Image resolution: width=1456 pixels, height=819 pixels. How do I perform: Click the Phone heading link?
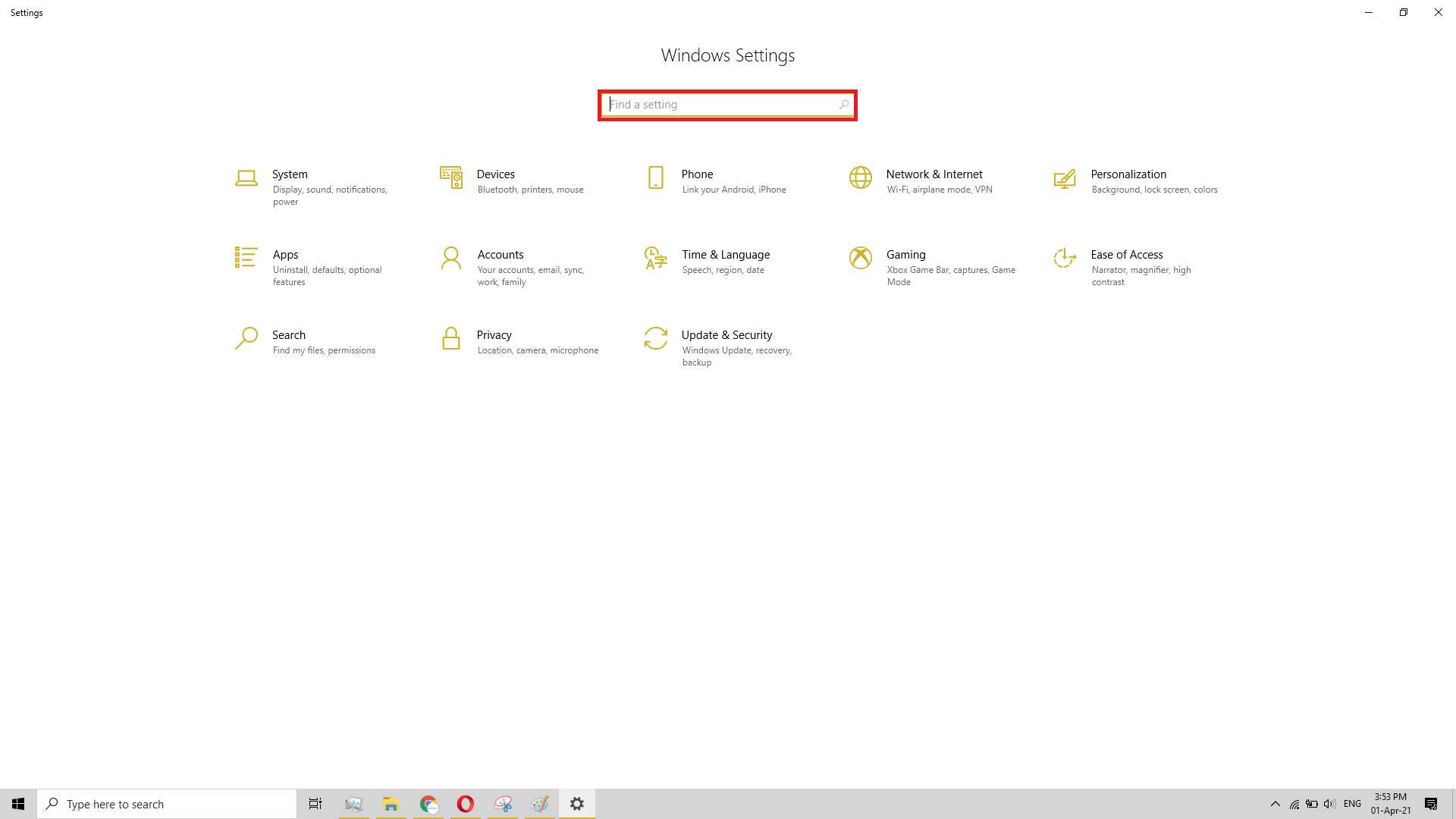tap(697, 174)
